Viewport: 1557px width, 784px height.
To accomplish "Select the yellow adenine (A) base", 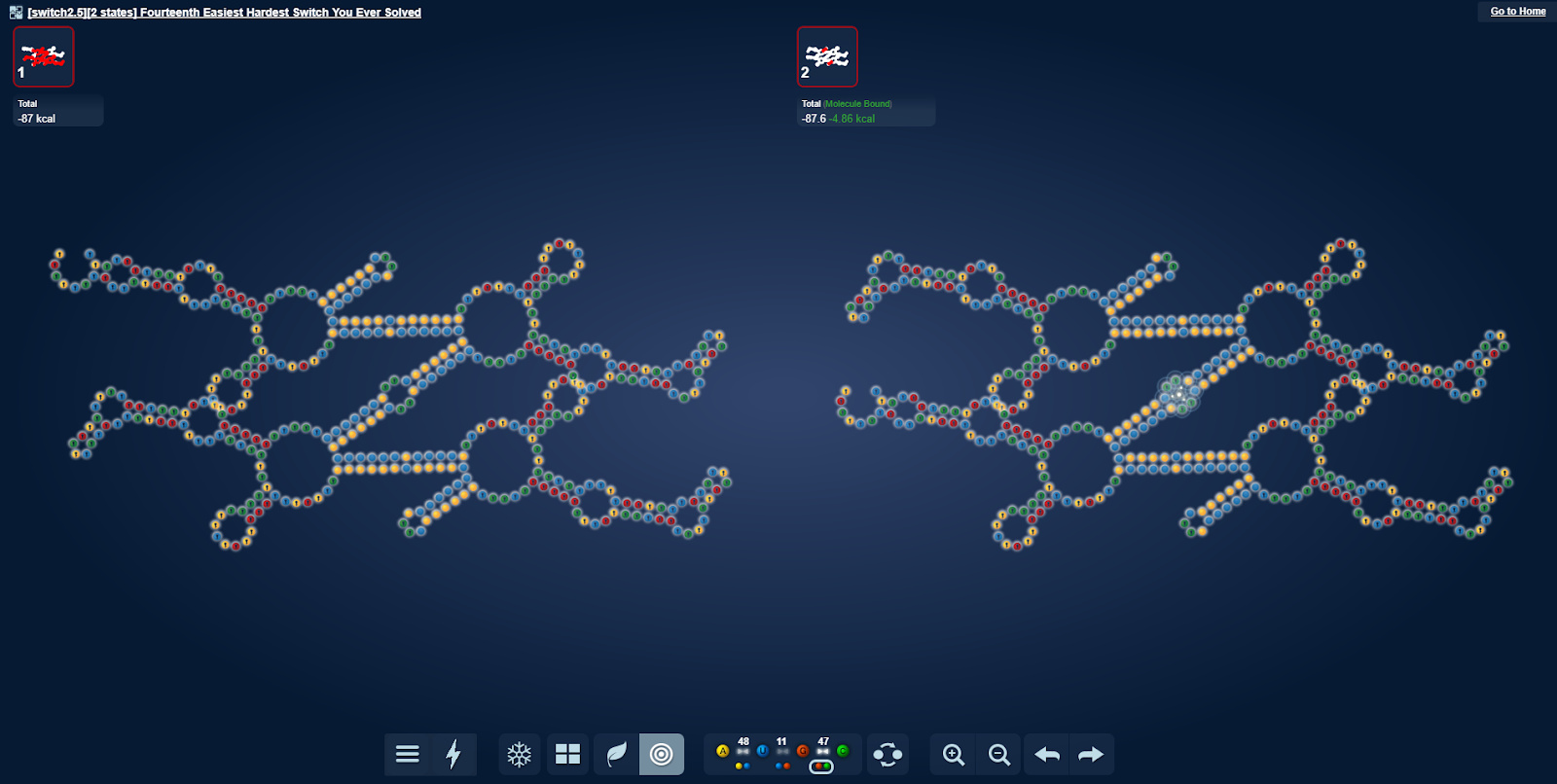I will 722,751.
